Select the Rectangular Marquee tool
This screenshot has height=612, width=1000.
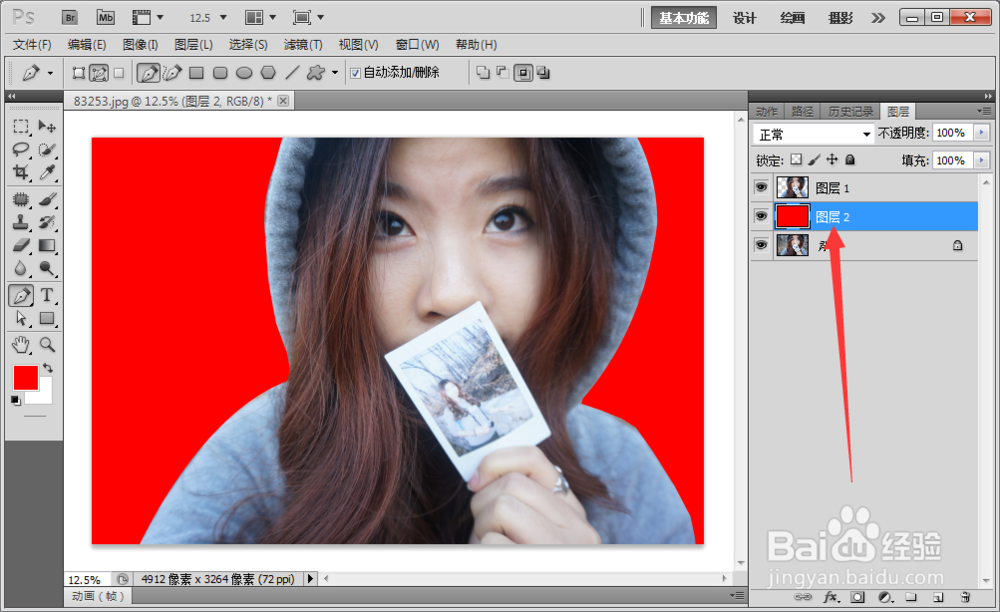pyautogui.click(x=21, y=126)
